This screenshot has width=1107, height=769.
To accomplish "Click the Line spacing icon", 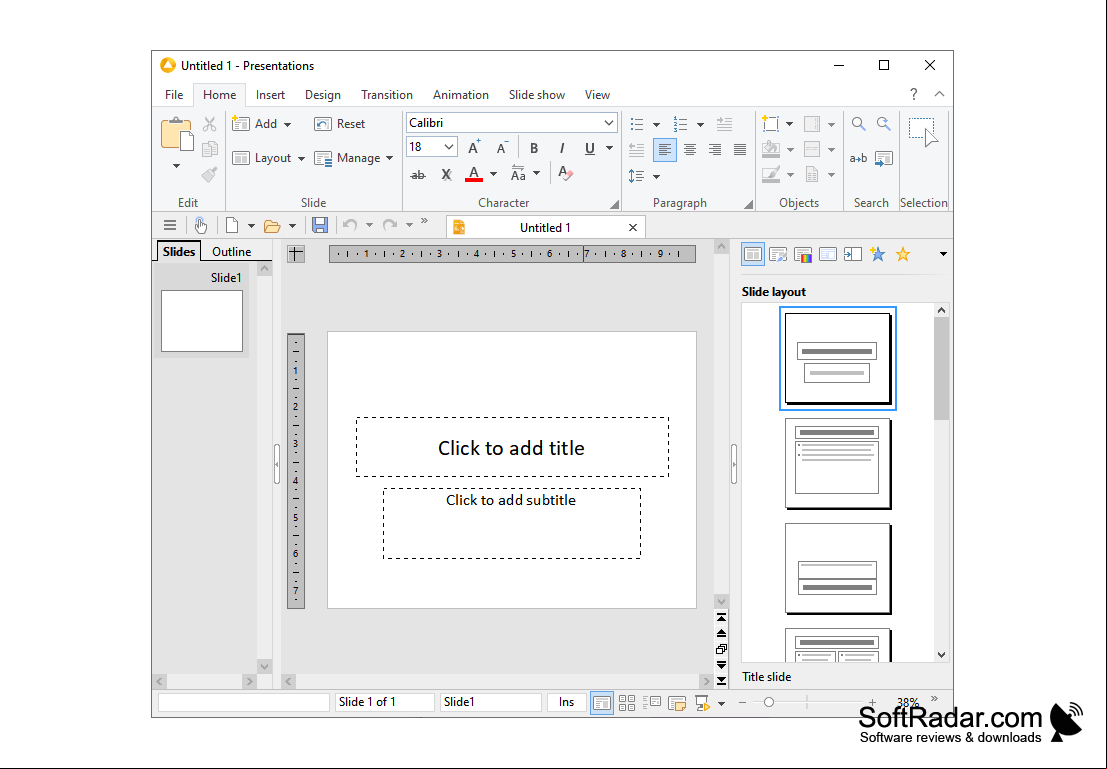I will [637, 176].
